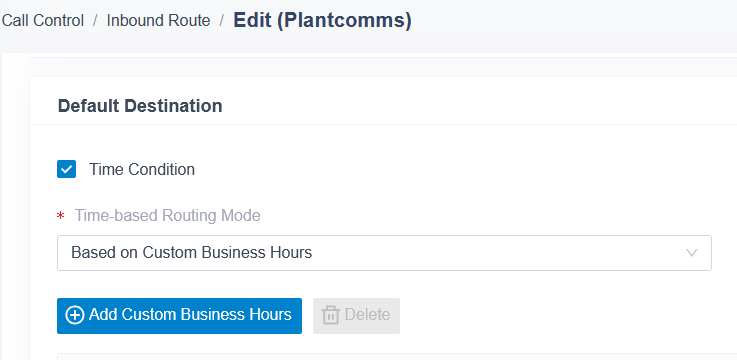Click the checkmark icon in Time Condition box
The height and width of the screenshot is (360, 737).
[x=66, y=169]
